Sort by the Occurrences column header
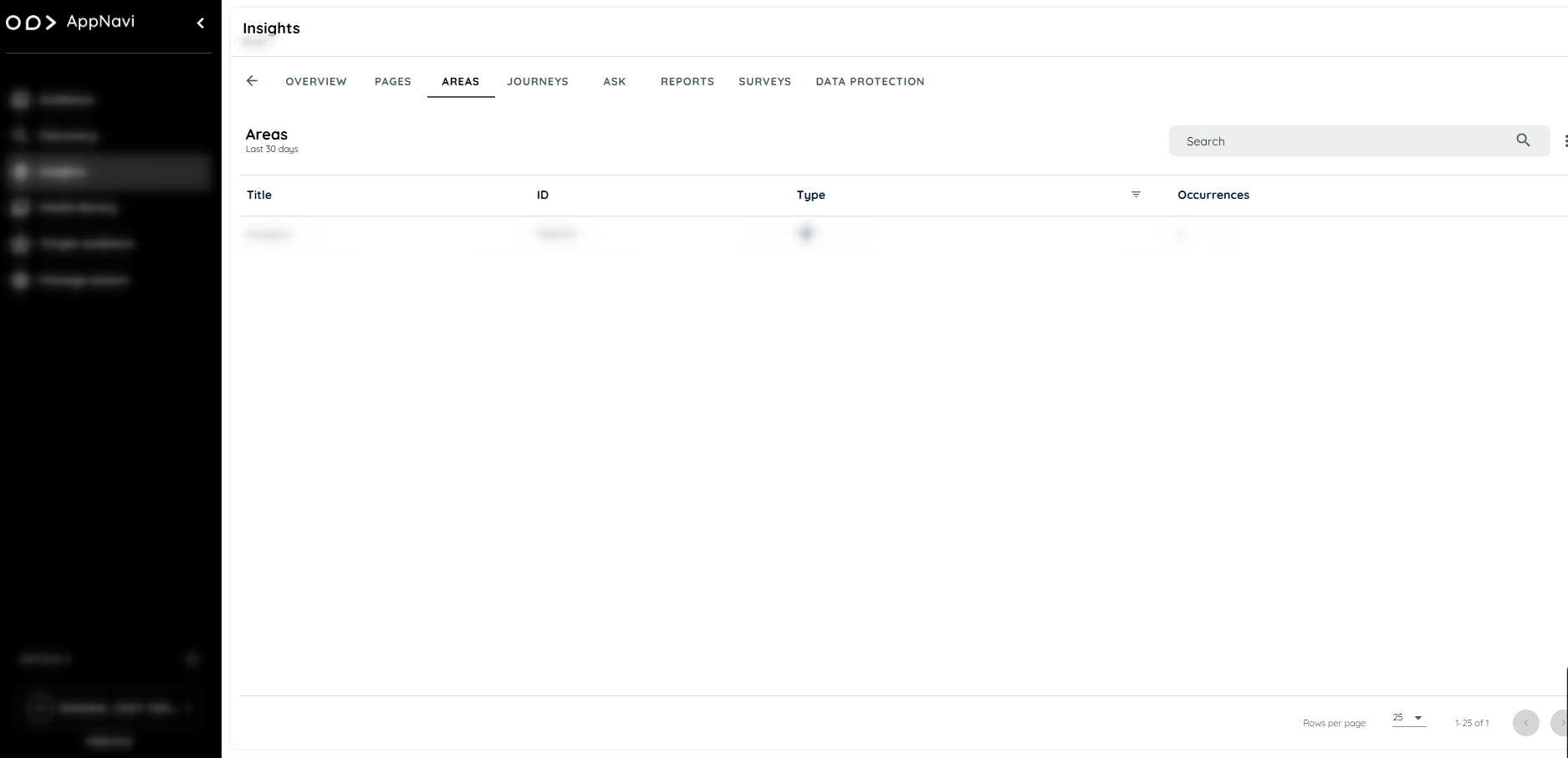 1213,195
